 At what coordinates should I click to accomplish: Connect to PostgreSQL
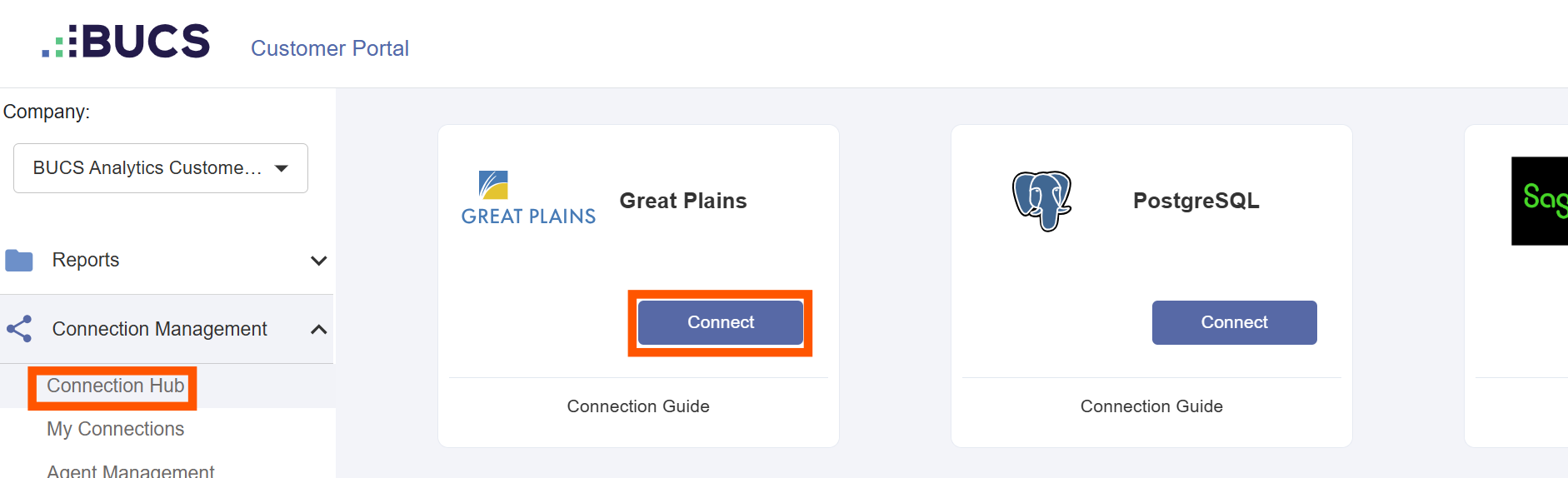coord(1235,322)
